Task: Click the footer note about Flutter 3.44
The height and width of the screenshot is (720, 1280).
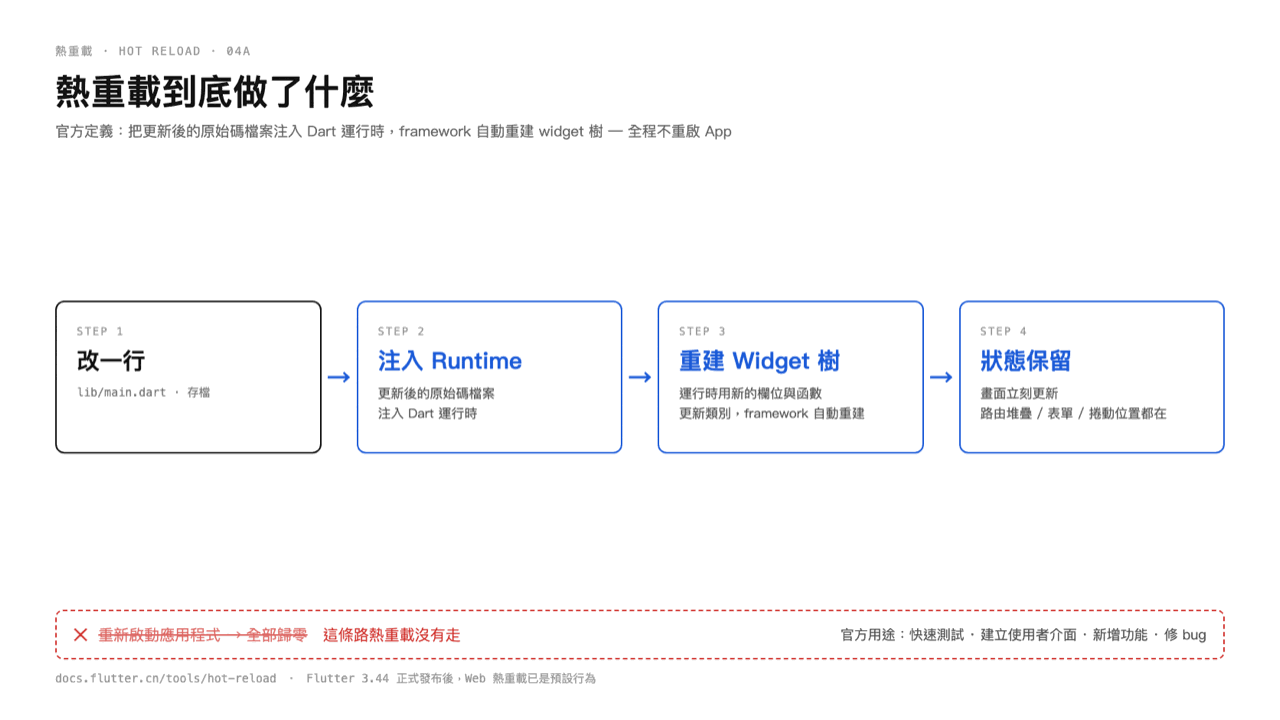Action: coord(451,678)
